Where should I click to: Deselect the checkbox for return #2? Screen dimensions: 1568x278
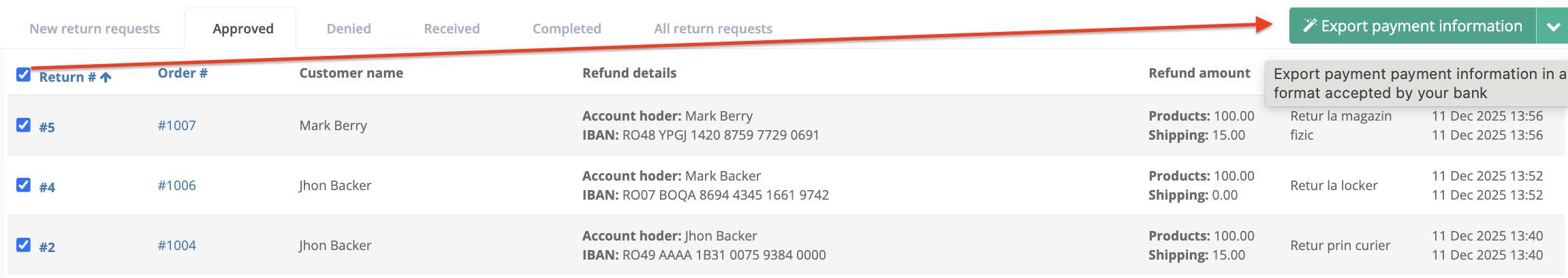[24, 245]
